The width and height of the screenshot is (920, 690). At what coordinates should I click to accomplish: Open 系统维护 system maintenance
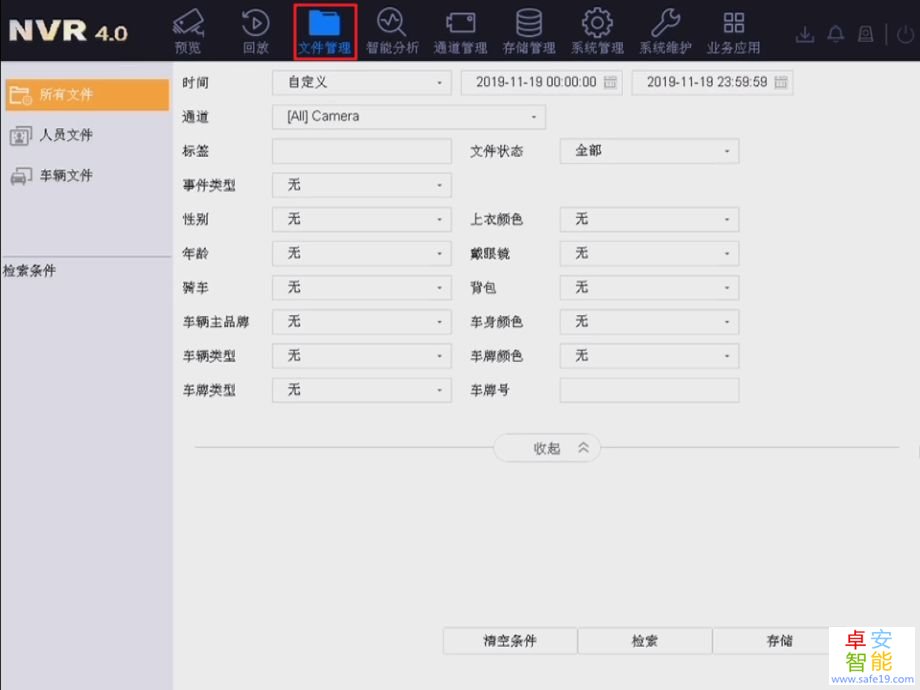coord(665,30)
